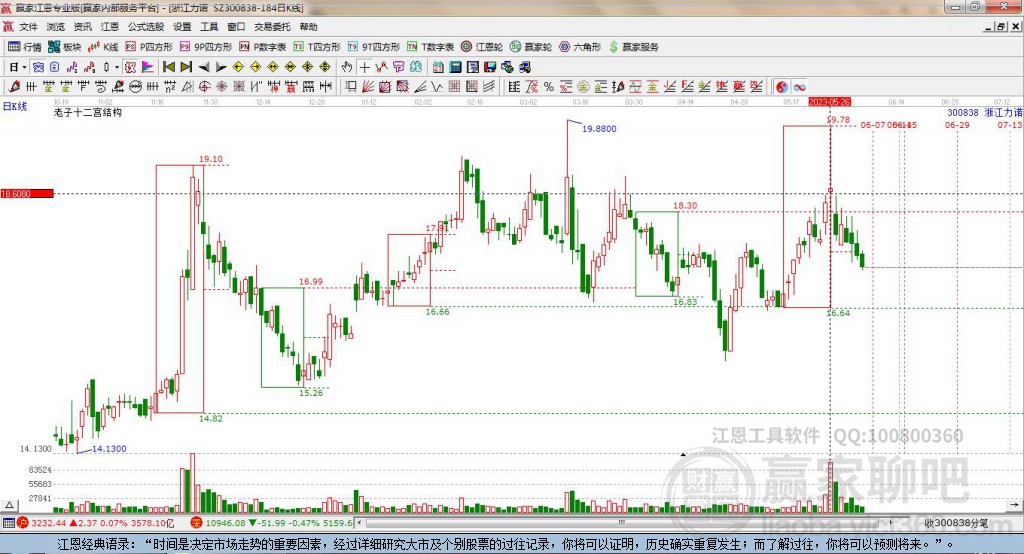Open the 9T四方形 tool
The width and height of the screenshot is (1024, 554).
[x=374, y=47]
